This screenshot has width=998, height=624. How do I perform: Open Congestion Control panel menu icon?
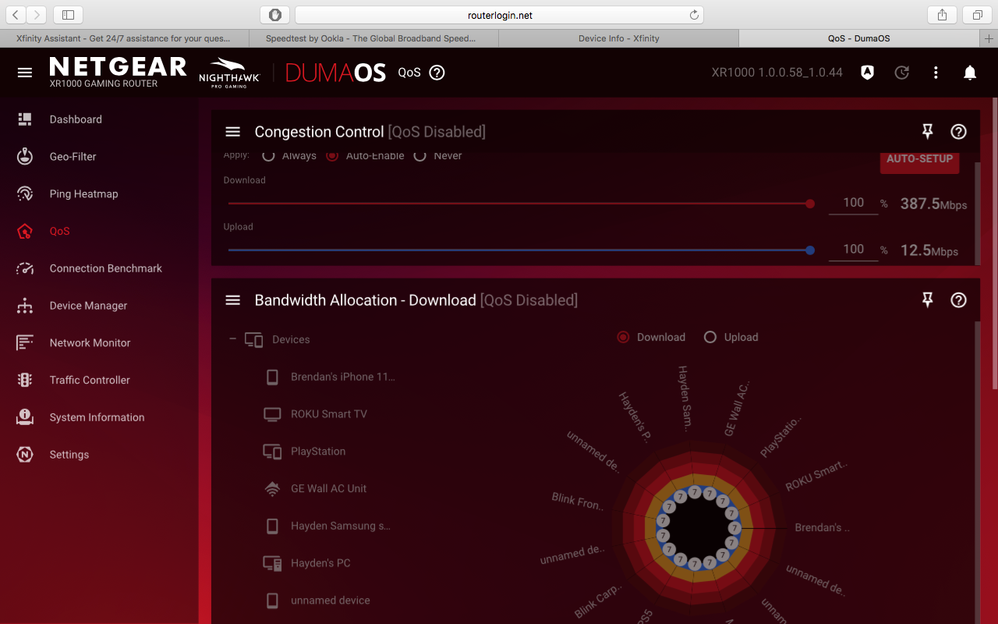233,132
